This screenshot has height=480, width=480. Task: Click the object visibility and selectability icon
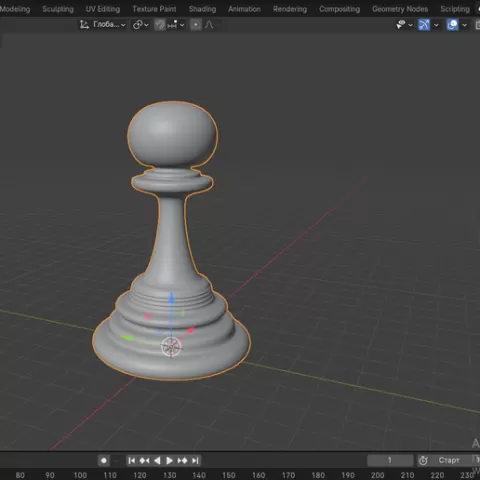[401, 25]
